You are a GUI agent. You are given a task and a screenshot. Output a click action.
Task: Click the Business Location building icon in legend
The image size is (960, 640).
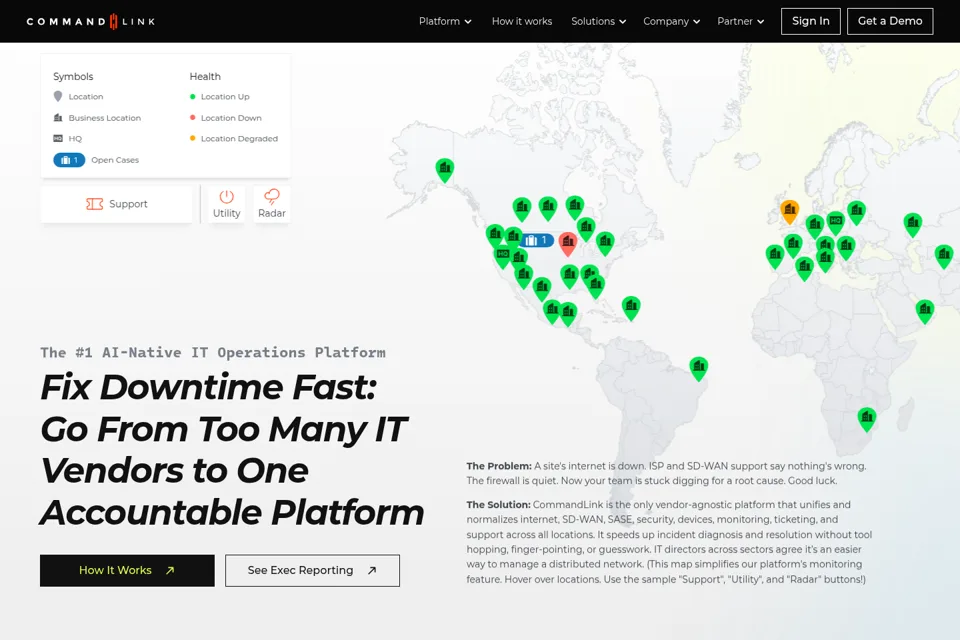click(58, 118)
